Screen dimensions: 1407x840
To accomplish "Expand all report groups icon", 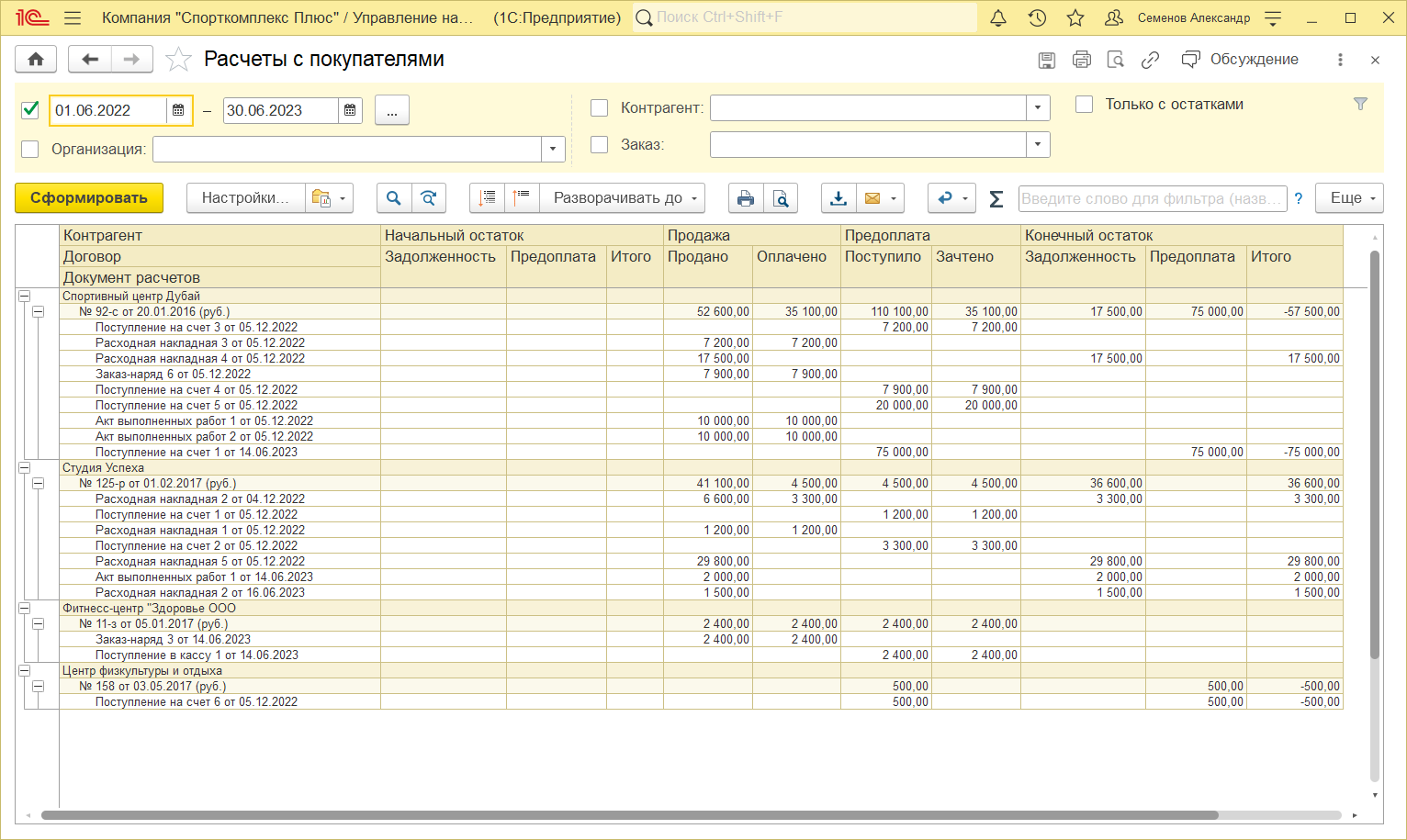I will pos(522,198).
